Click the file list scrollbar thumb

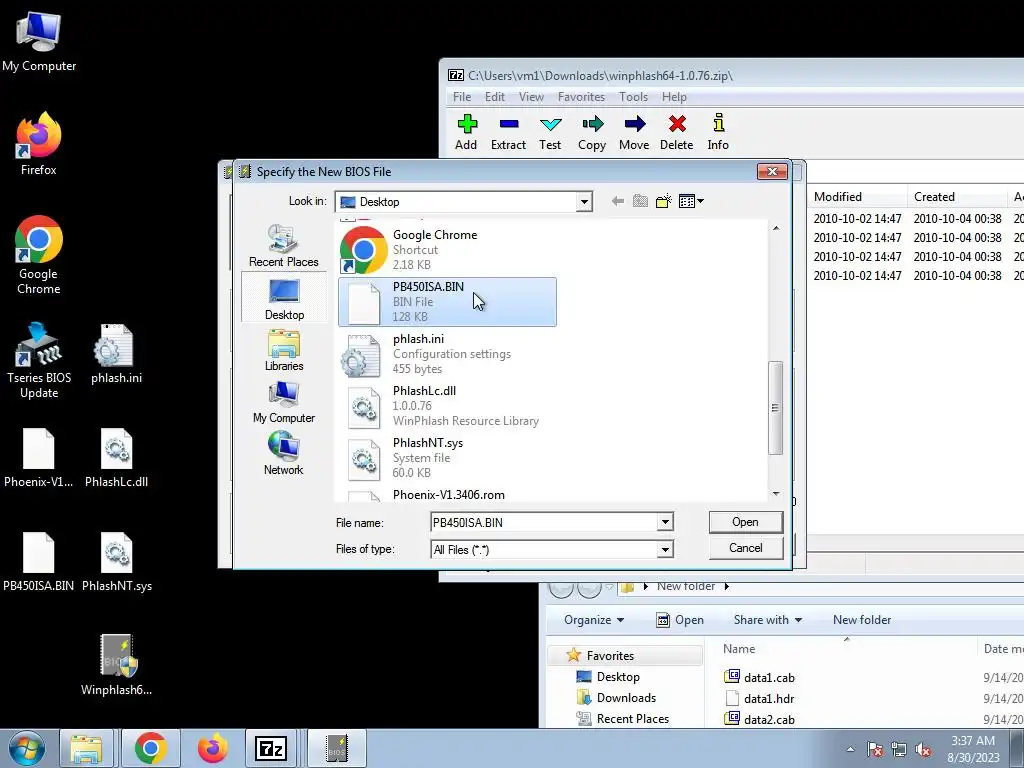click(776, 408)
